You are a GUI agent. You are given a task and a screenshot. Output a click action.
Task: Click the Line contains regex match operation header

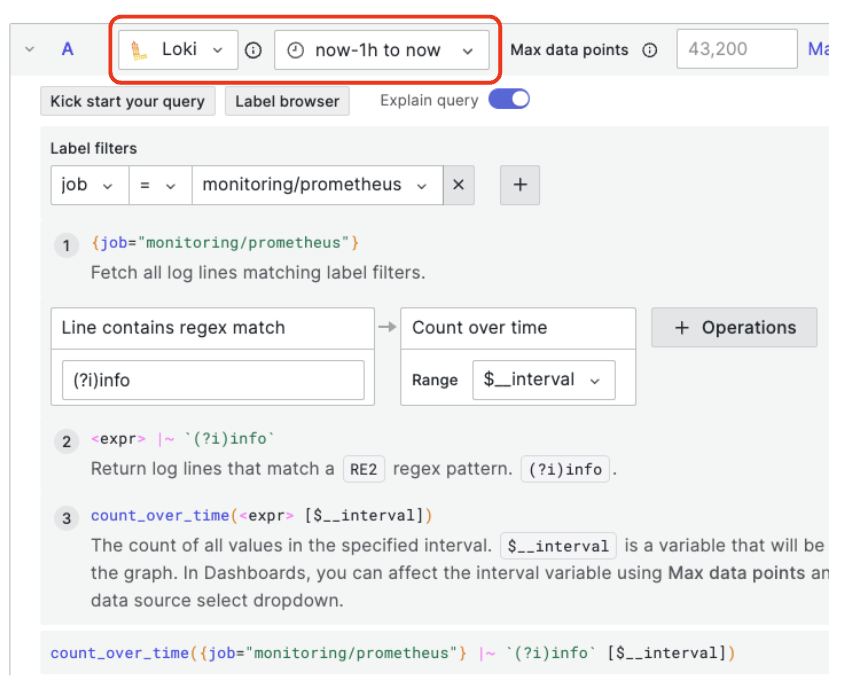tap(212, 328)
